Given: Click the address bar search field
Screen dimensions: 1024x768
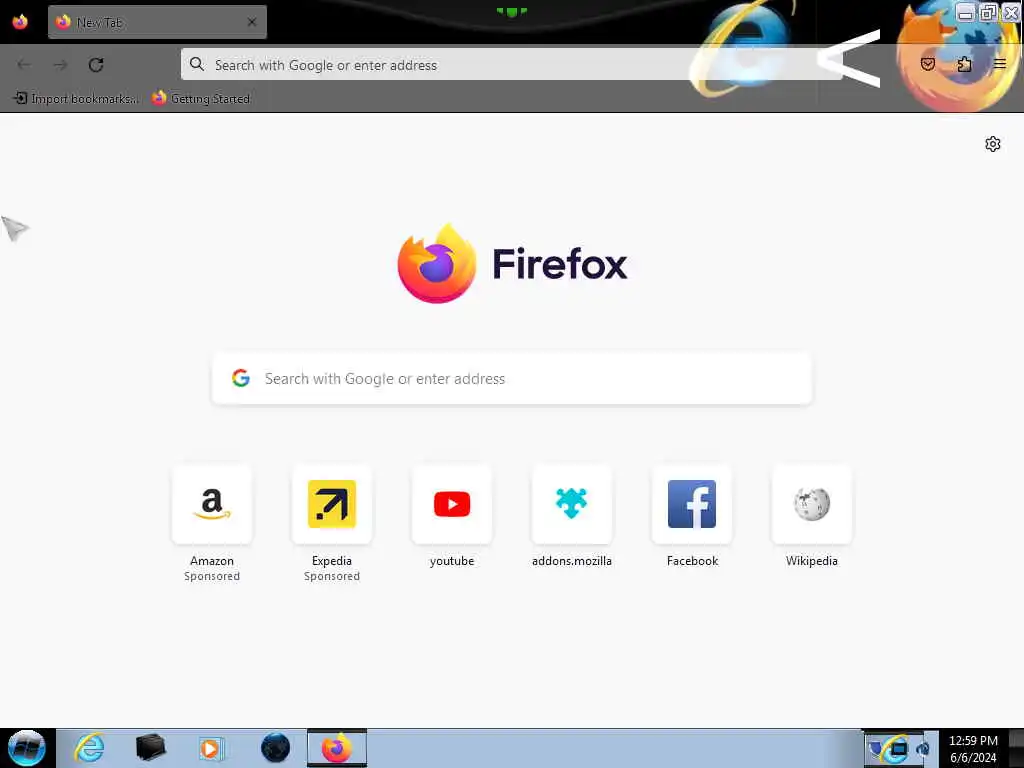Looking at the screenshot, I should (511, 65).
